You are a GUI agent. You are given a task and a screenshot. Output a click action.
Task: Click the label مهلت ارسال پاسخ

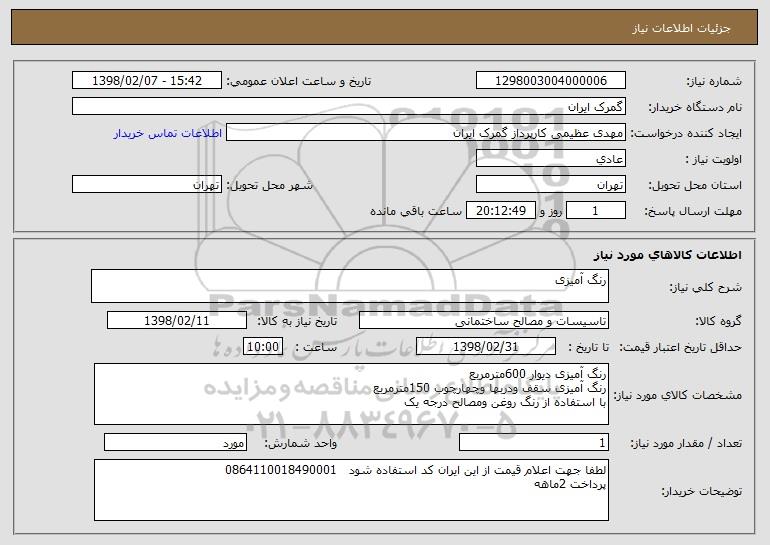click(693, 212)
